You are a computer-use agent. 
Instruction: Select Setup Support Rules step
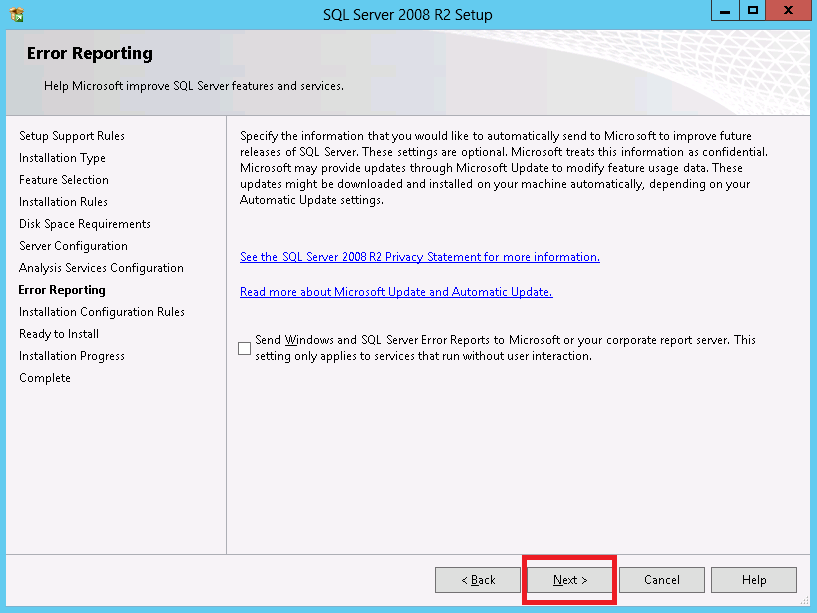(72, 136)
